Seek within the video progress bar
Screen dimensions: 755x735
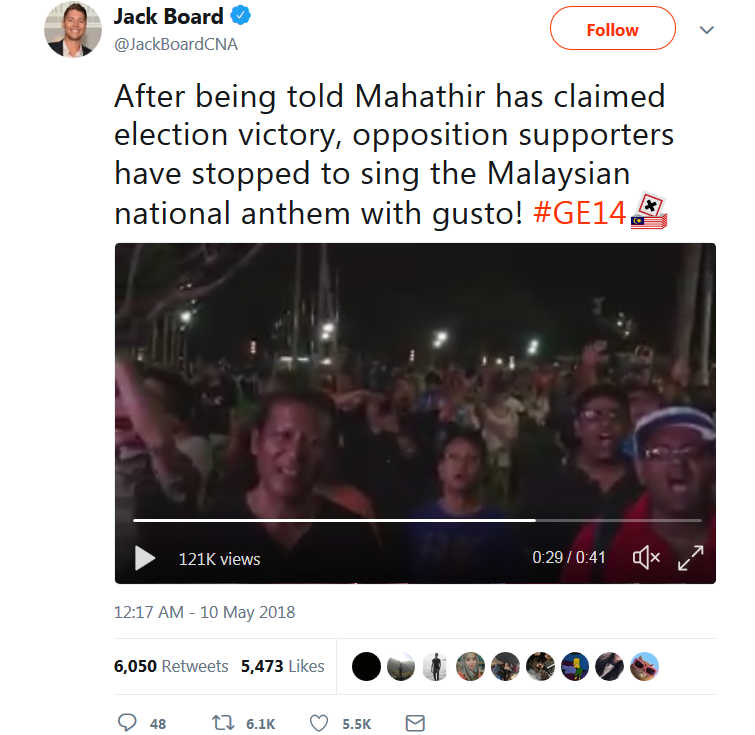[x=417, y=520]
